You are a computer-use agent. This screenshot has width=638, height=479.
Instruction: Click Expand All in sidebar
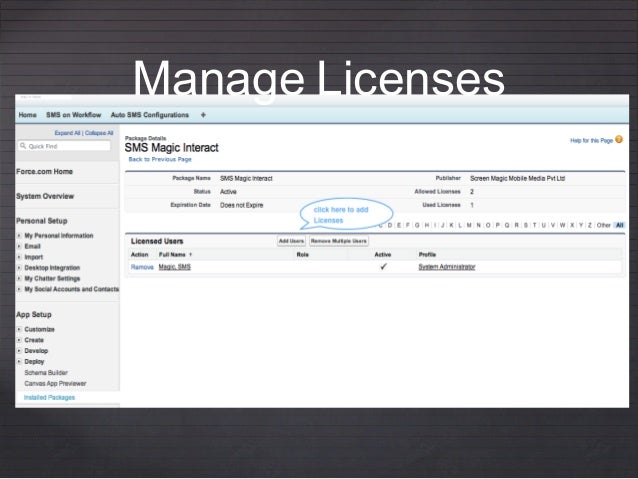[x=67, y=133]
